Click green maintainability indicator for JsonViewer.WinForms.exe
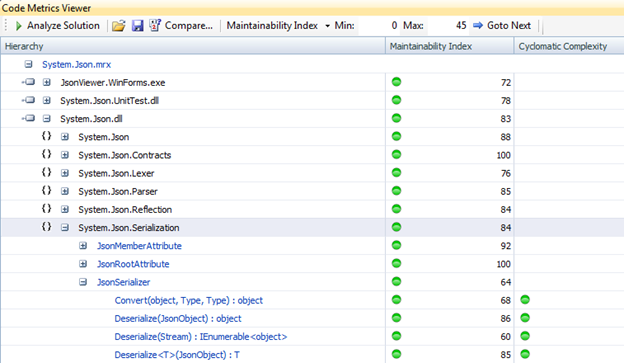Screen dimensions: 624x363 [396, 82]
